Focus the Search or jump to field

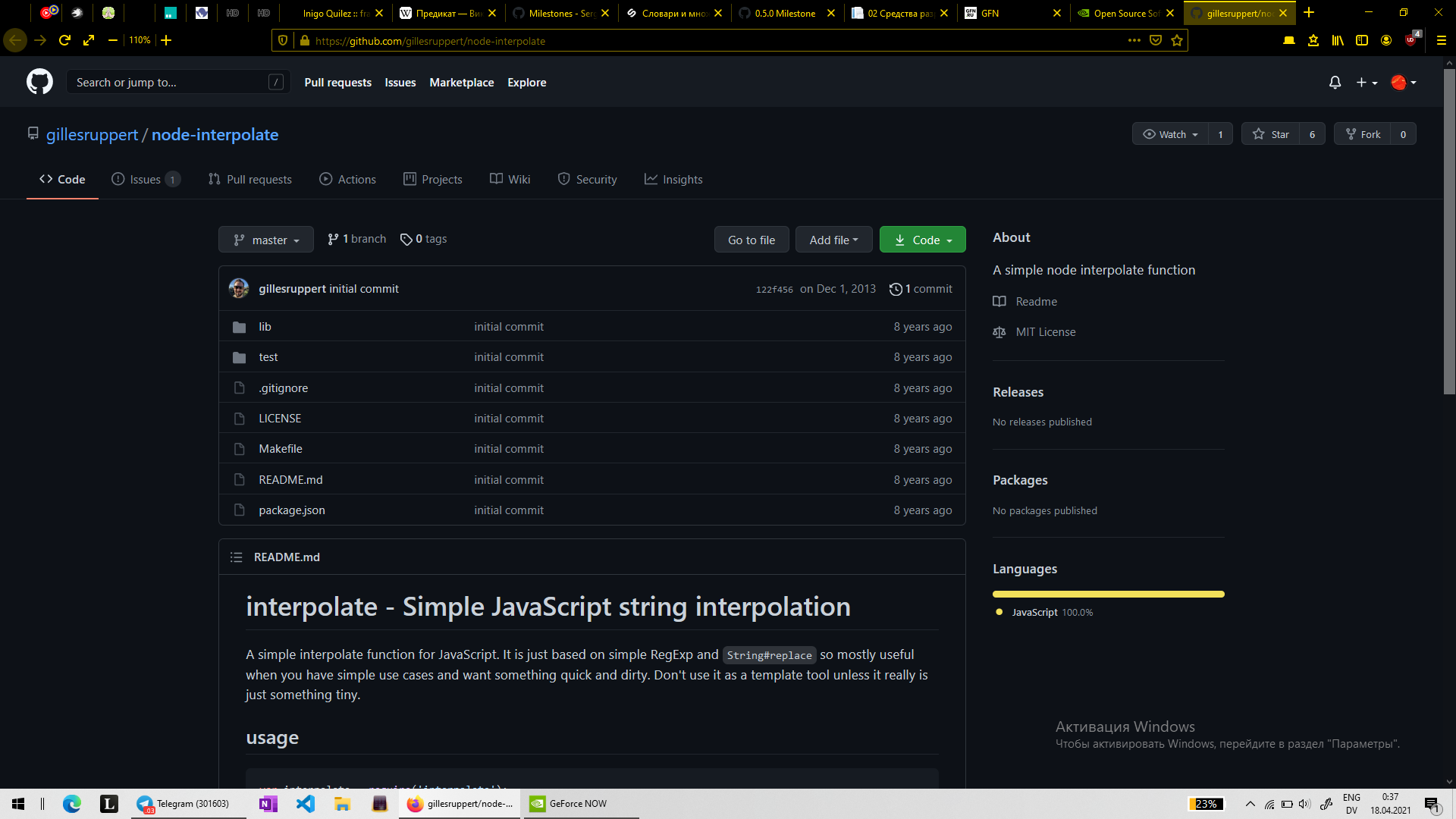(179, 82)
